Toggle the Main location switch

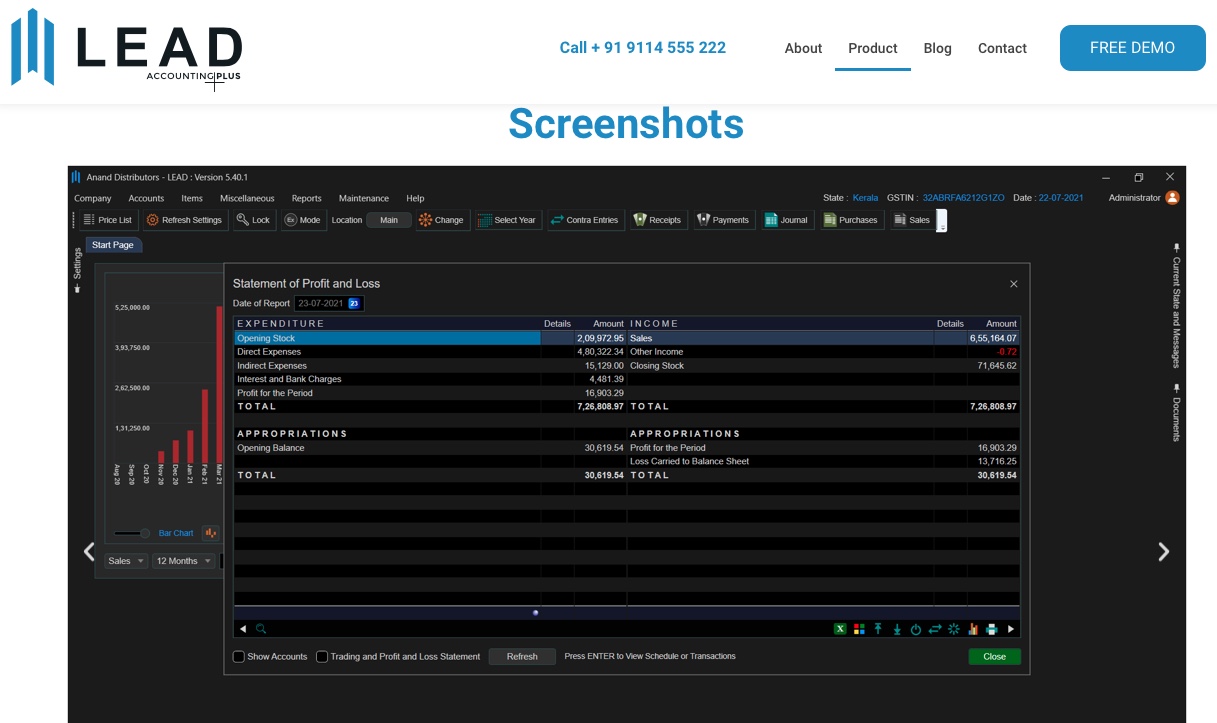pyautogui.click(x=389, y=220)
